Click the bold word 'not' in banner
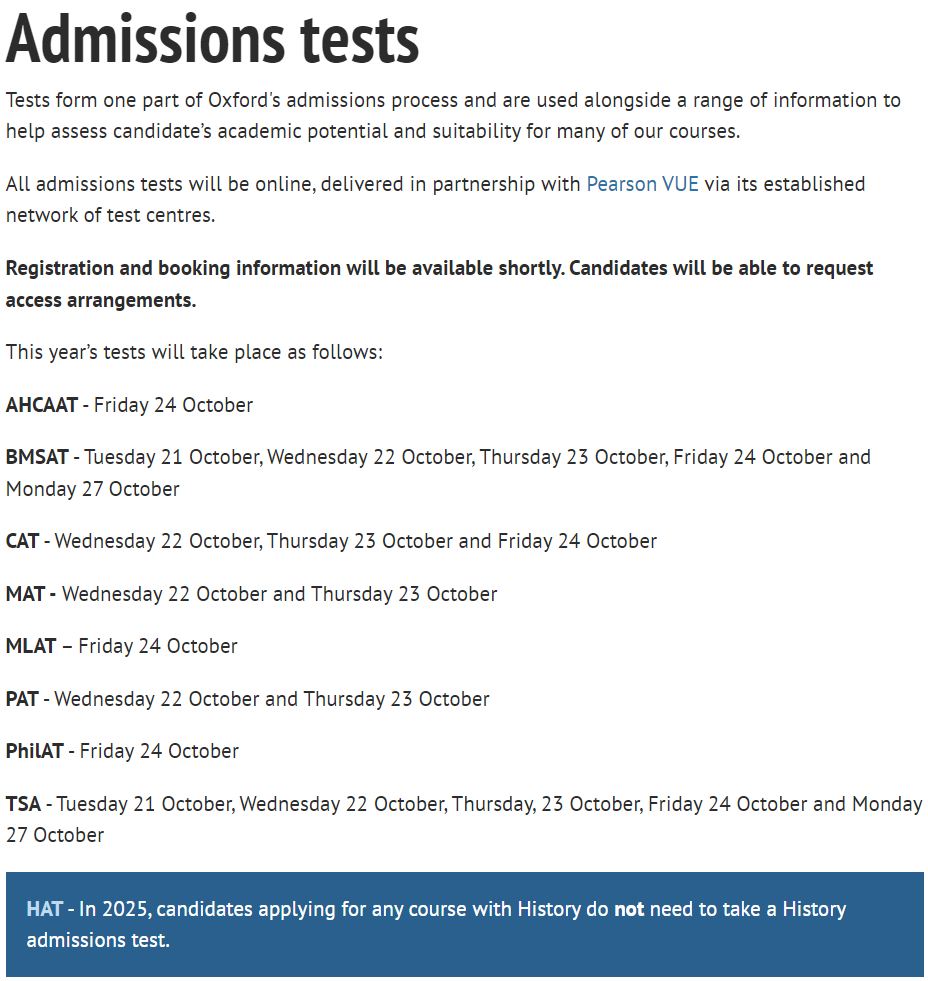This screenshot has height=981, width=928. (x=629, y=908)
